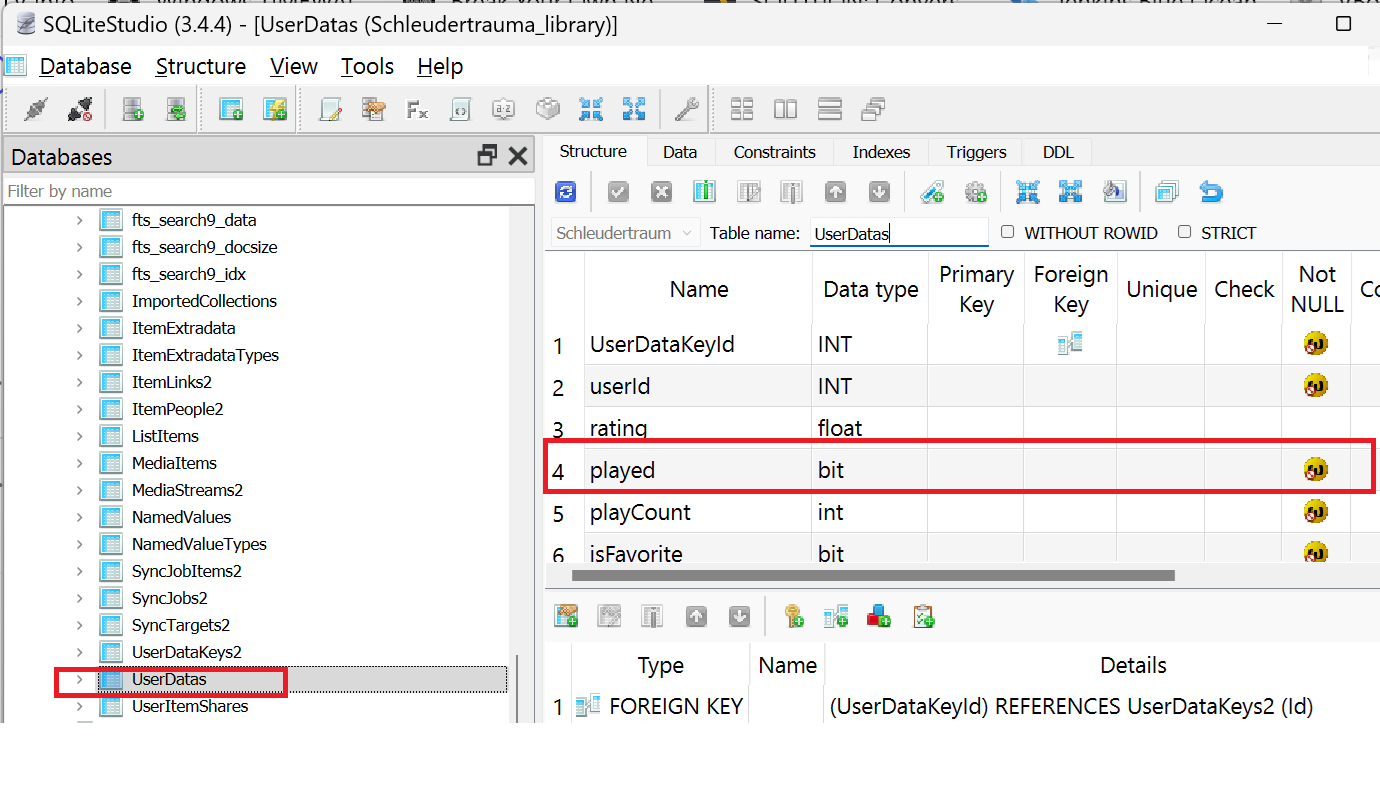
Task: Move the selected column up
Action: pos(836,192)
